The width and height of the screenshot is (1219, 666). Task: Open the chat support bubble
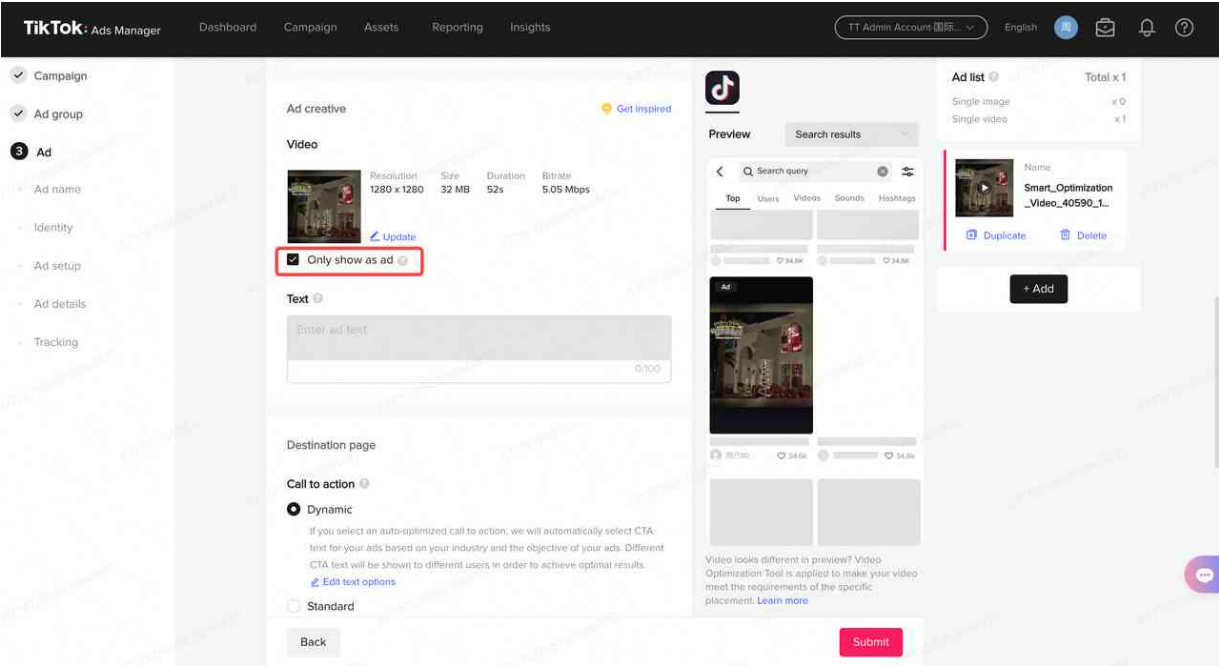coord(1203,575)
